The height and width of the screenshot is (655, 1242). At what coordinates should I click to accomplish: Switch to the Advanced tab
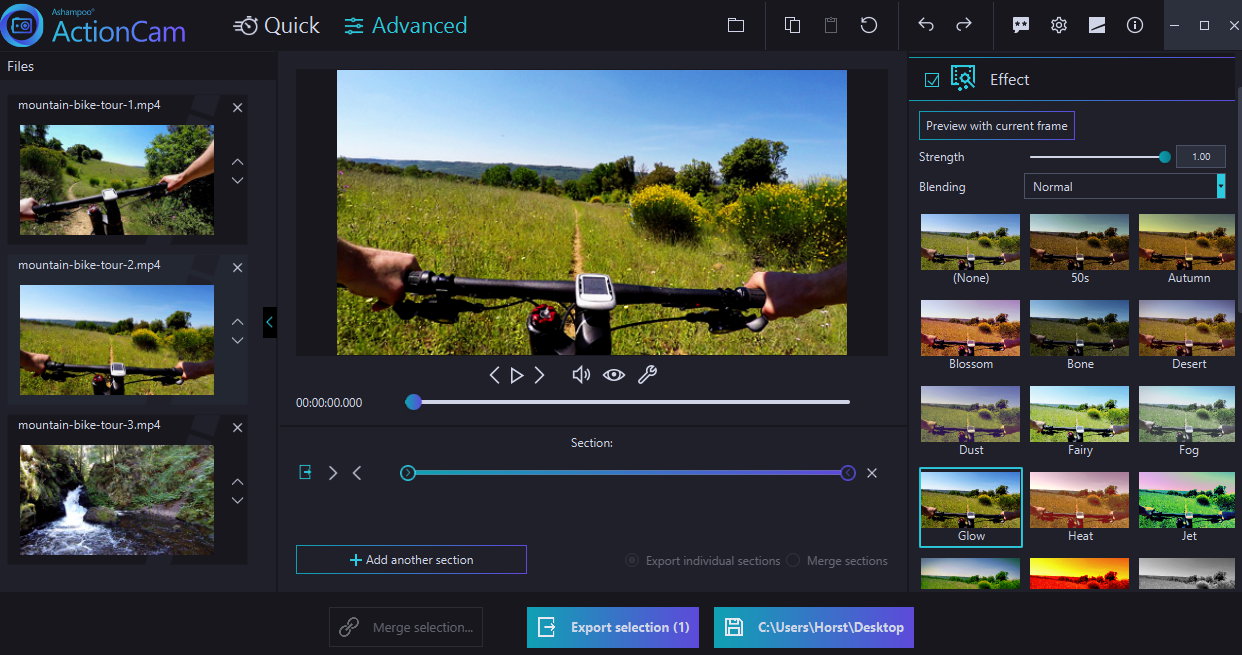click(x=405, y=25)
